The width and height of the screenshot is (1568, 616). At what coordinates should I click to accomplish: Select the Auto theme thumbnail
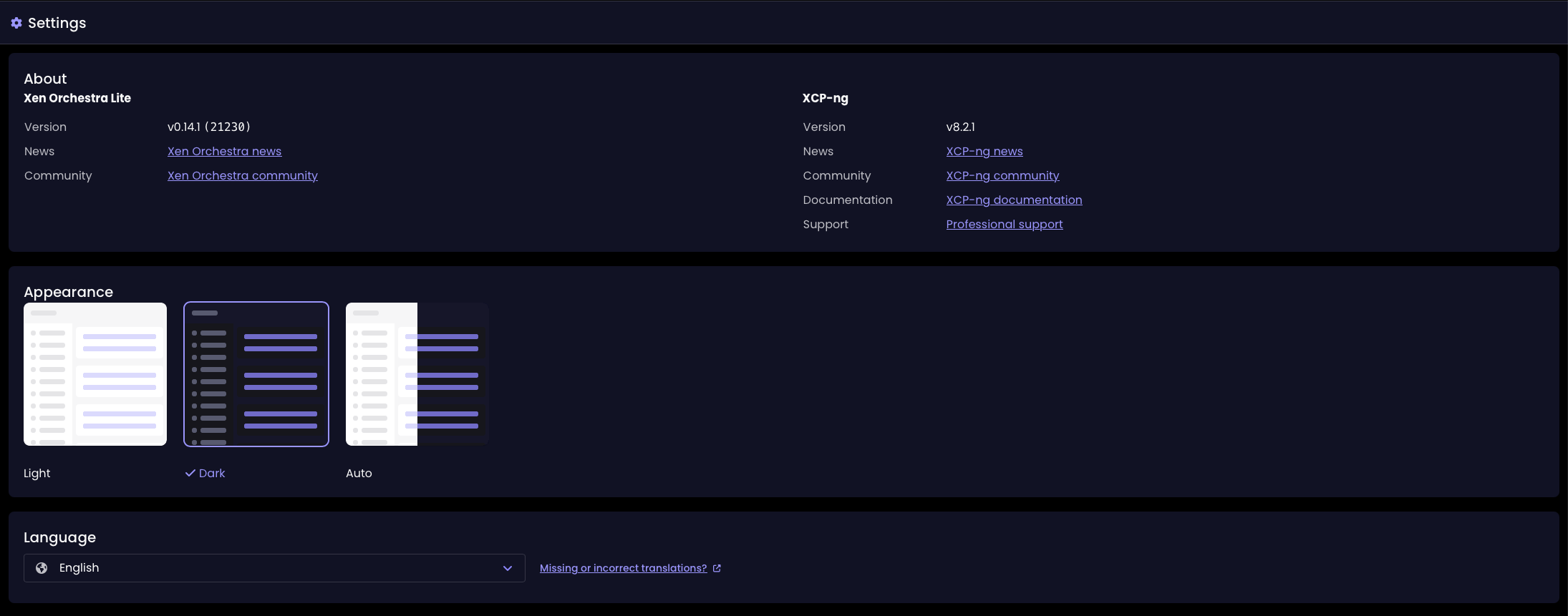[x=417, y=374]
